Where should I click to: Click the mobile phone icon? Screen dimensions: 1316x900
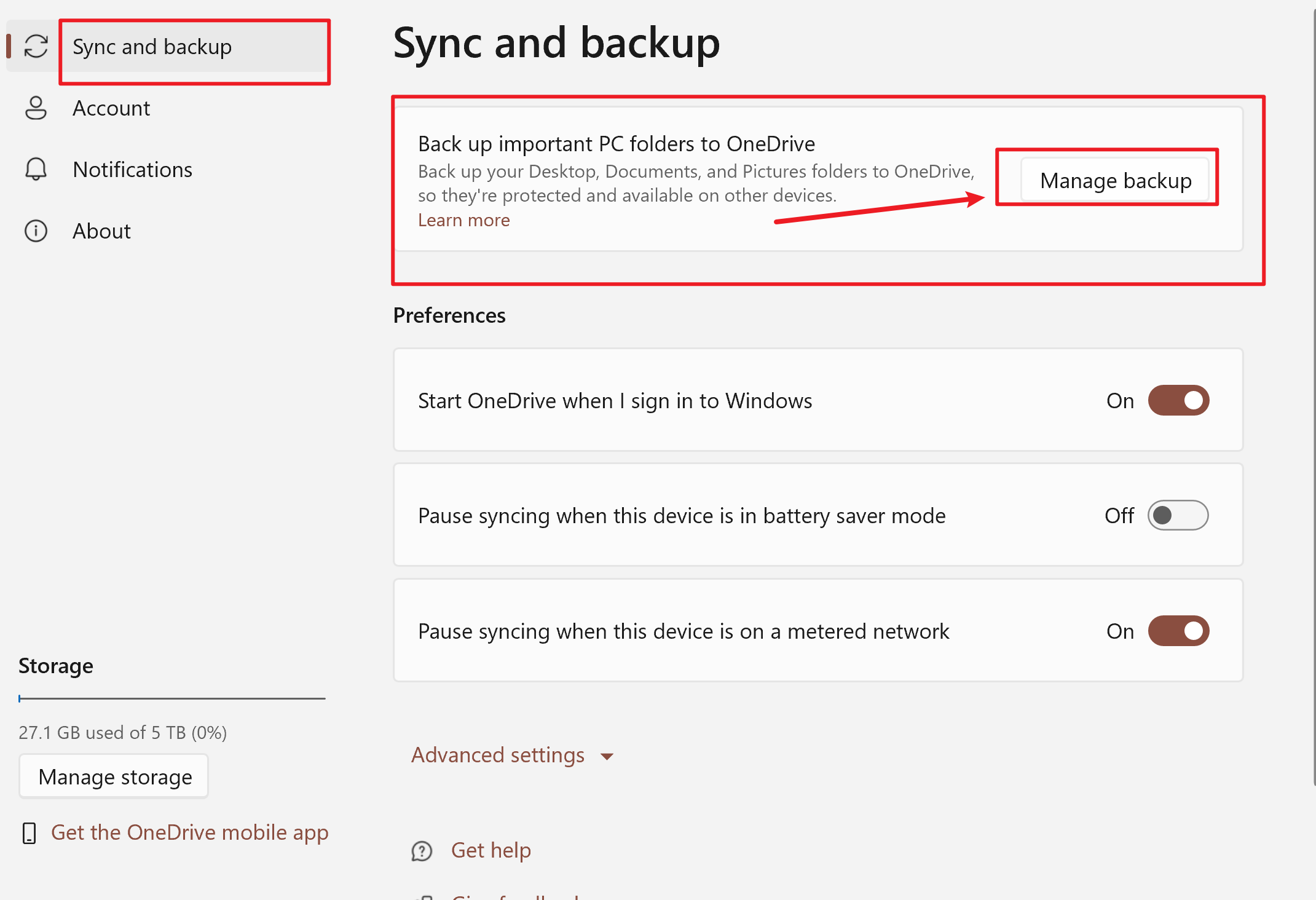point(29,833)
